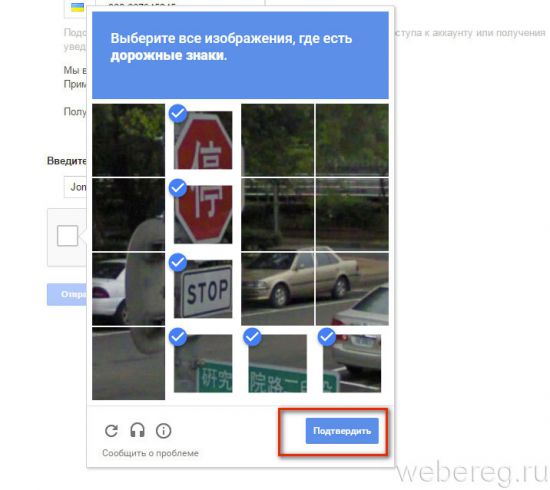Click the Ukrainian flag country icon
Viewport: 550px width, 490px height.
click(78, 8)
